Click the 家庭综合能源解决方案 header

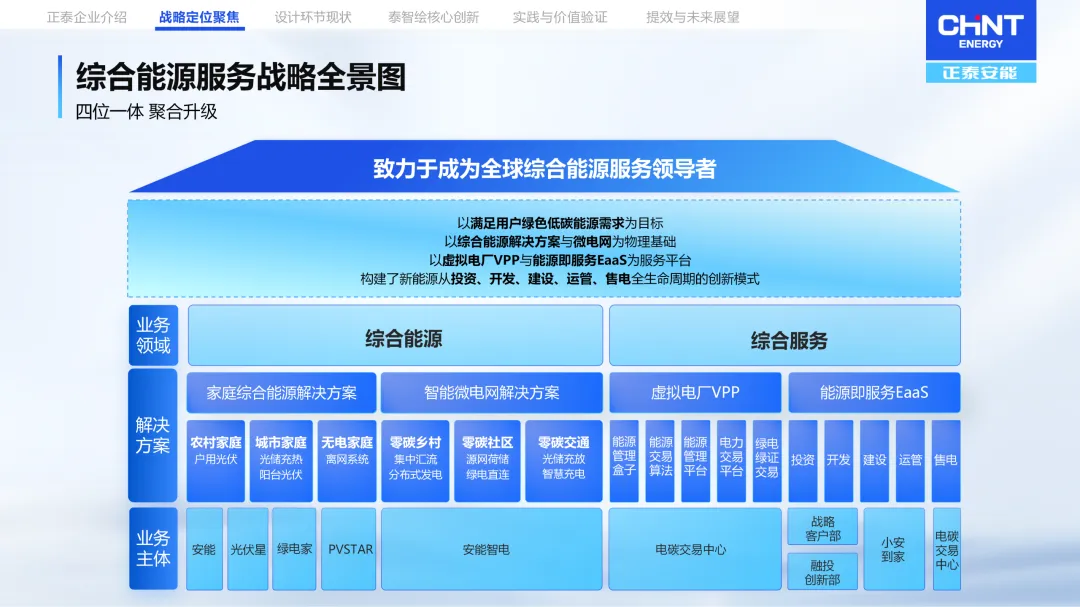point(282,393)
